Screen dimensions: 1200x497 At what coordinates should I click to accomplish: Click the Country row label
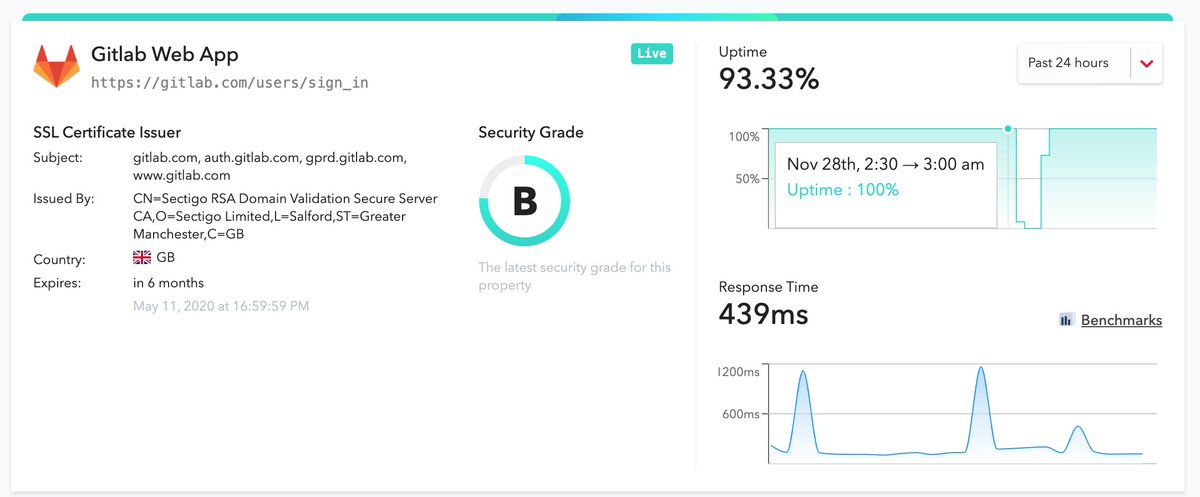pos(59,259)
